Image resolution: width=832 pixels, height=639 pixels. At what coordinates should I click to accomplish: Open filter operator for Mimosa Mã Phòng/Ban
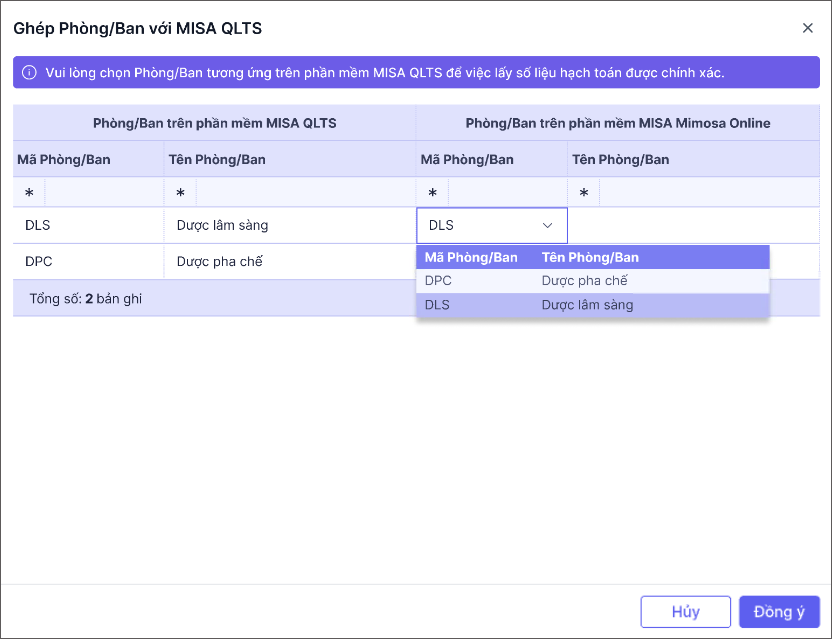tap(432, 193)
